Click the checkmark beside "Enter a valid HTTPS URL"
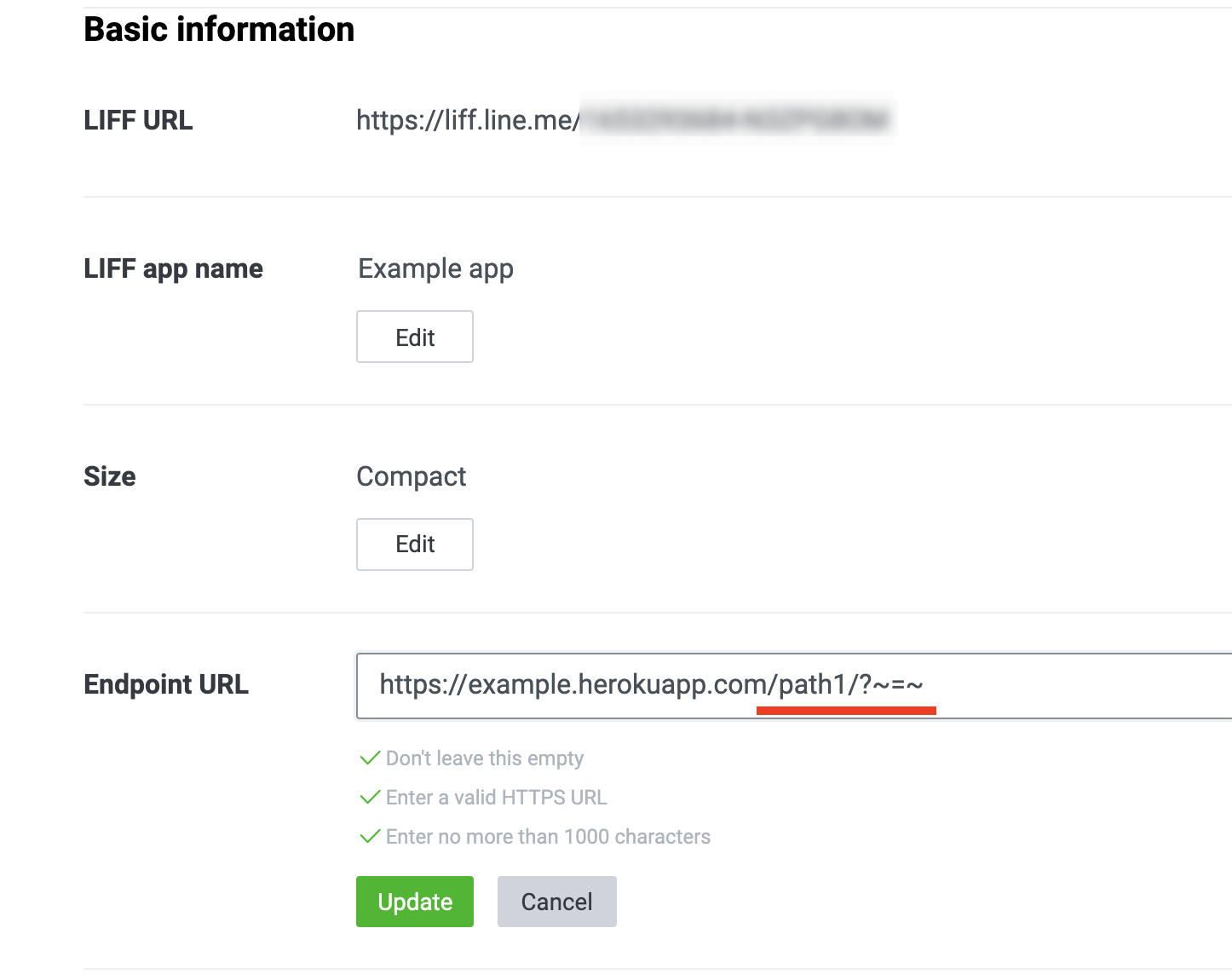Screen dimensions: 1232x980 pyautogui.click(x=370, y=798)
